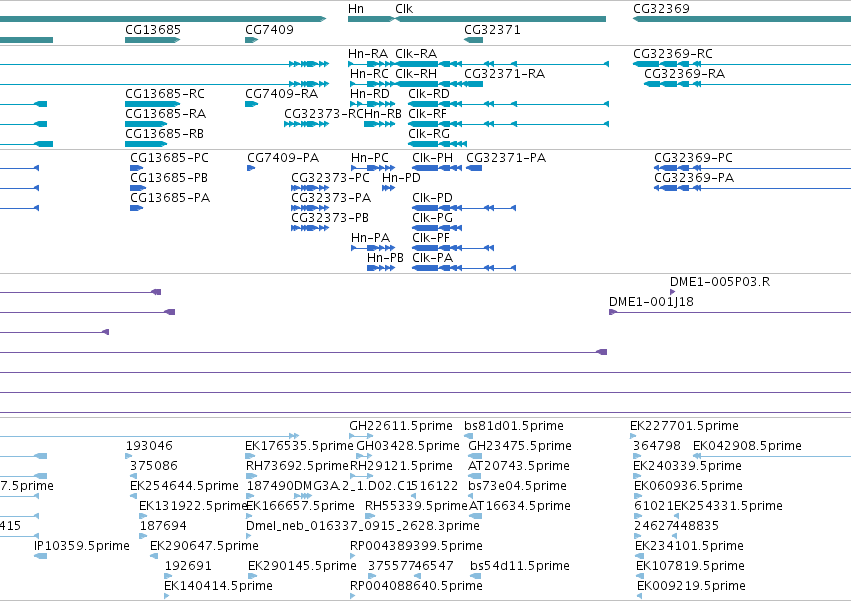The image size is (851, 601).
Task: Select transcript Hn-RA
Action: 372,64
